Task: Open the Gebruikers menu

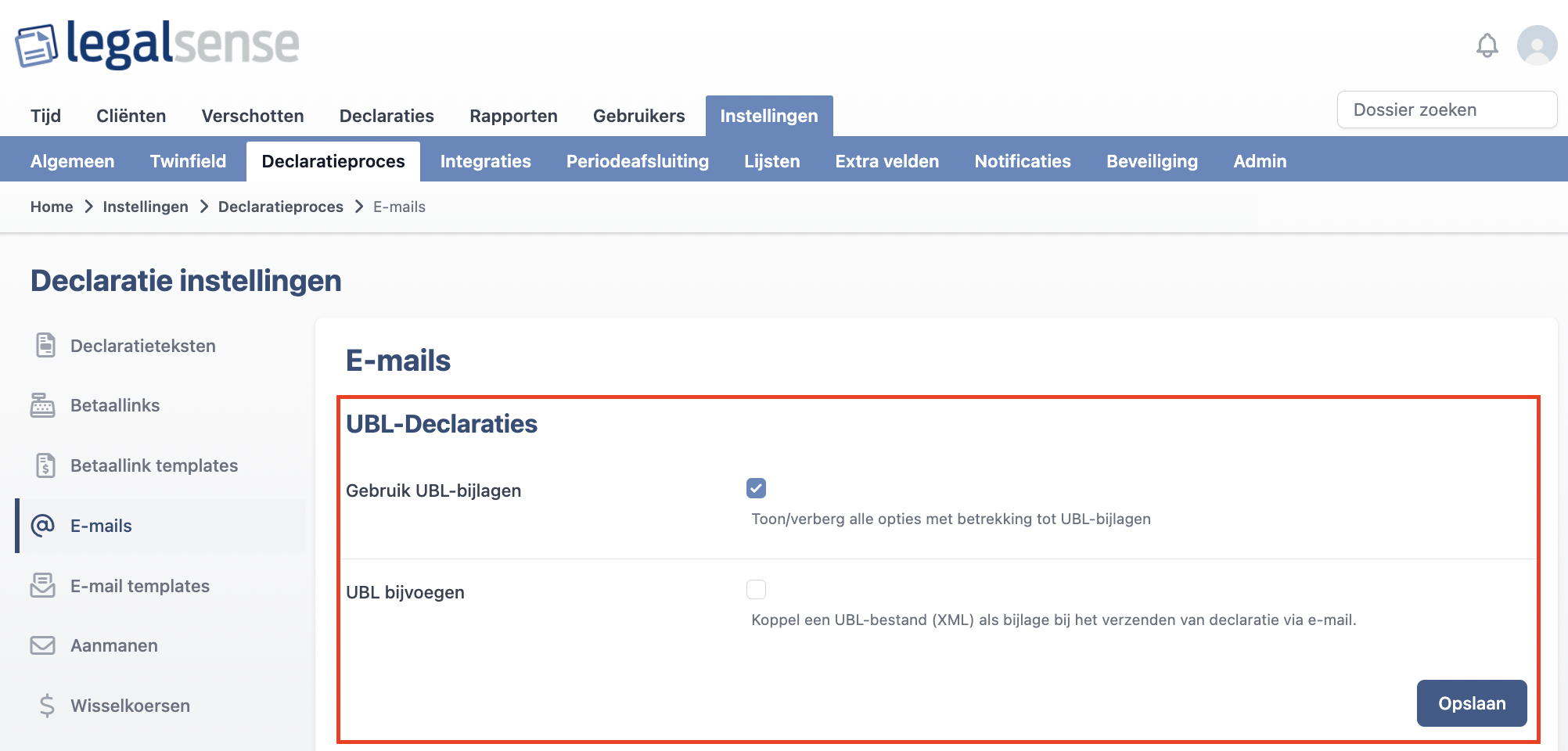Action: [x=639, y=116]
